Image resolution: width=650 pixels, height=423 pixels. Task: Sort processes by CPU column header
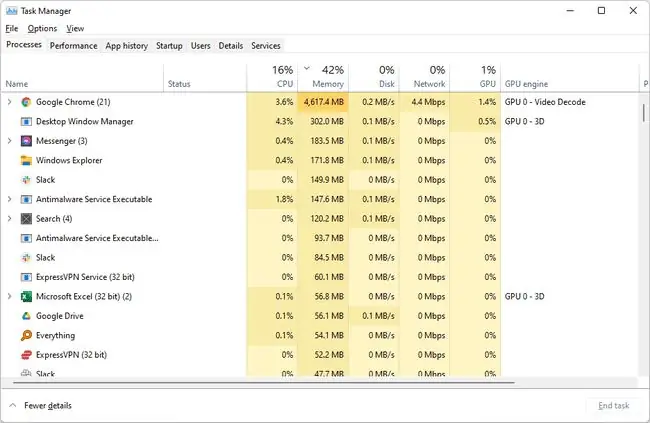[x=272, y=78]
